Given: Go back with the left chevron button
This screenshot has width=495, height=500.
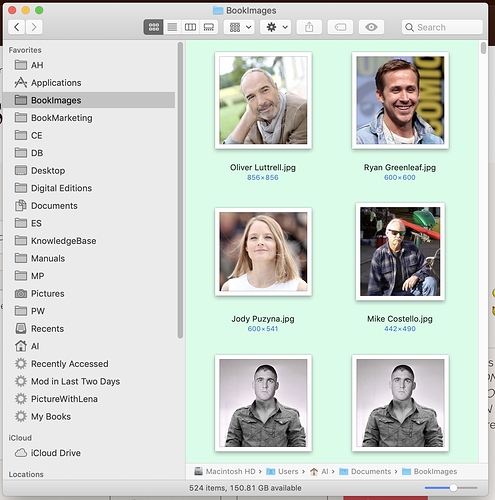Looking at the screenshot, I should click(17, 27).
